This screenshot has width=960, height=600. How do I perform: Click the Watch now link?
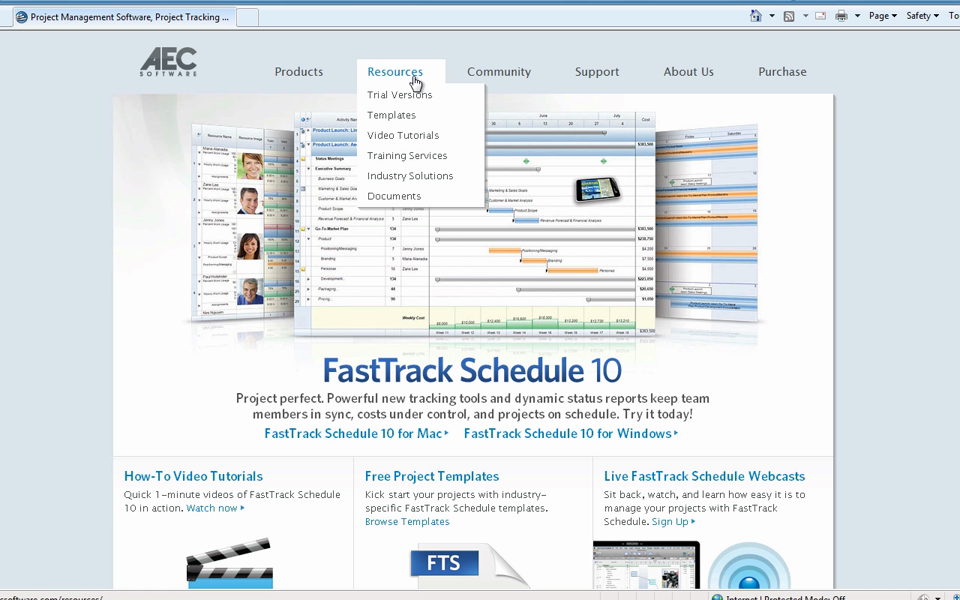click(x=215, y=508)
